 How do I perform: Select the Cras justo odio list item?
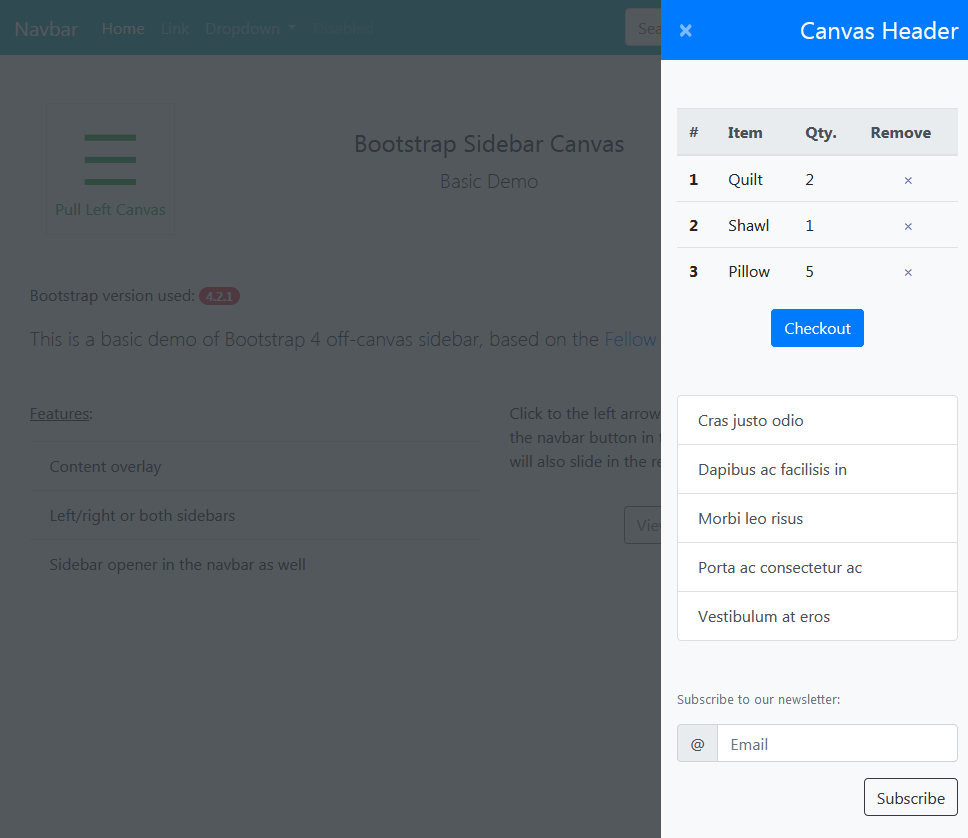(x=817, y=420)
